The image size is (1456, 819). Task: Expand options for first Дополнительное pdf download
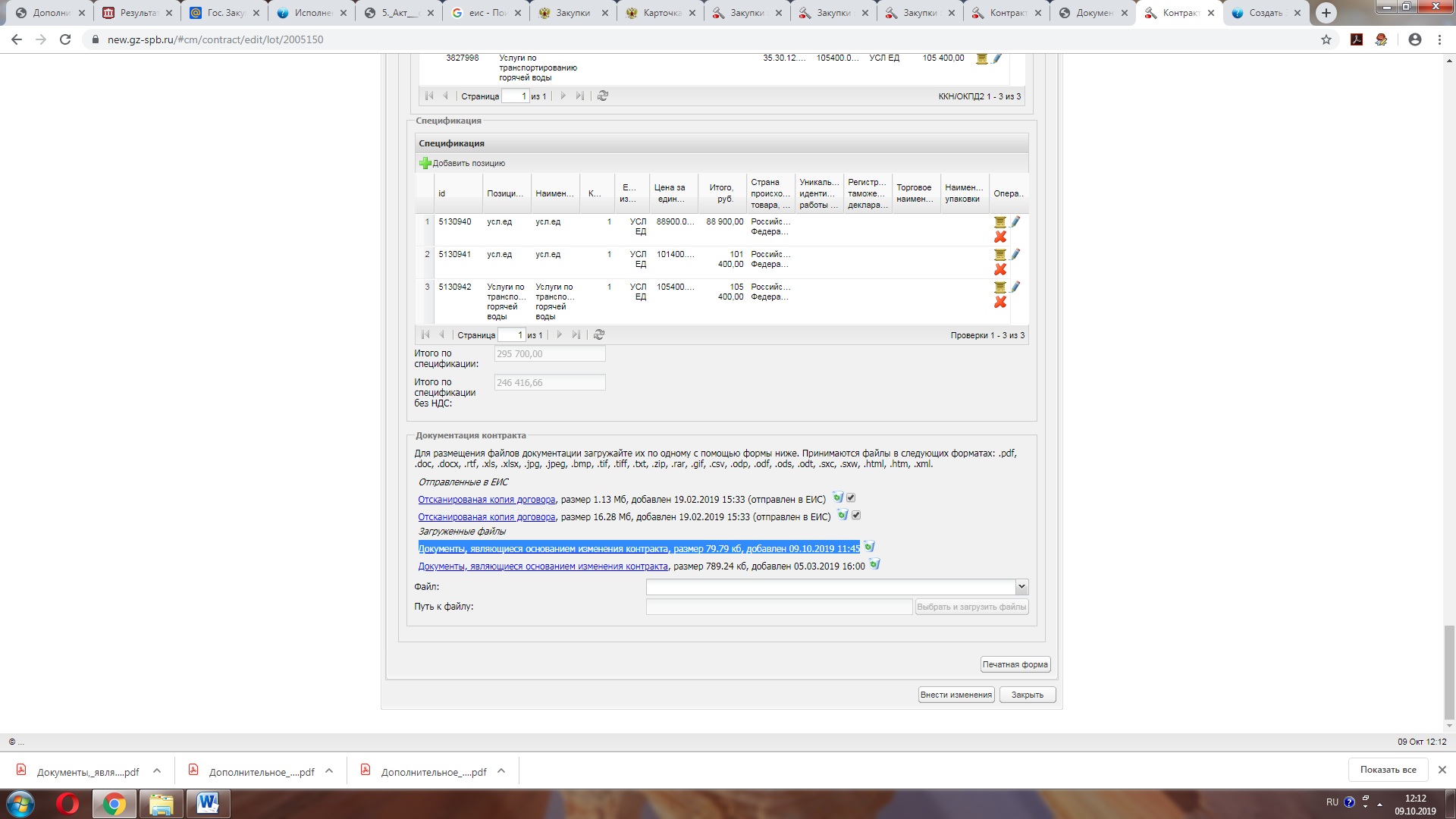[x=329, y=771]
